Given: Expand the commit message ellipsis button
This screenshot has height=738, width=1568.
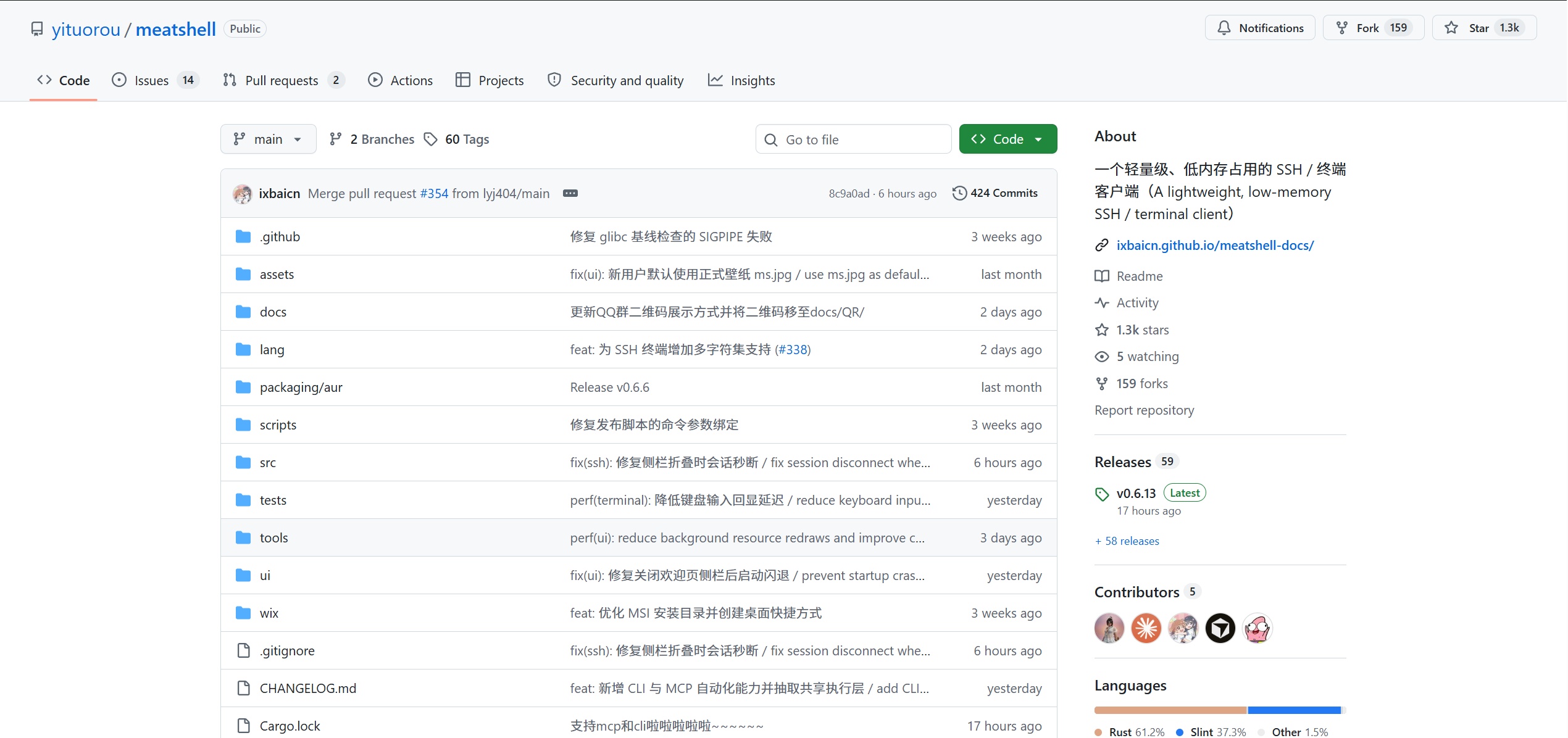Looking at the screenshot, I should coord(570,193).
